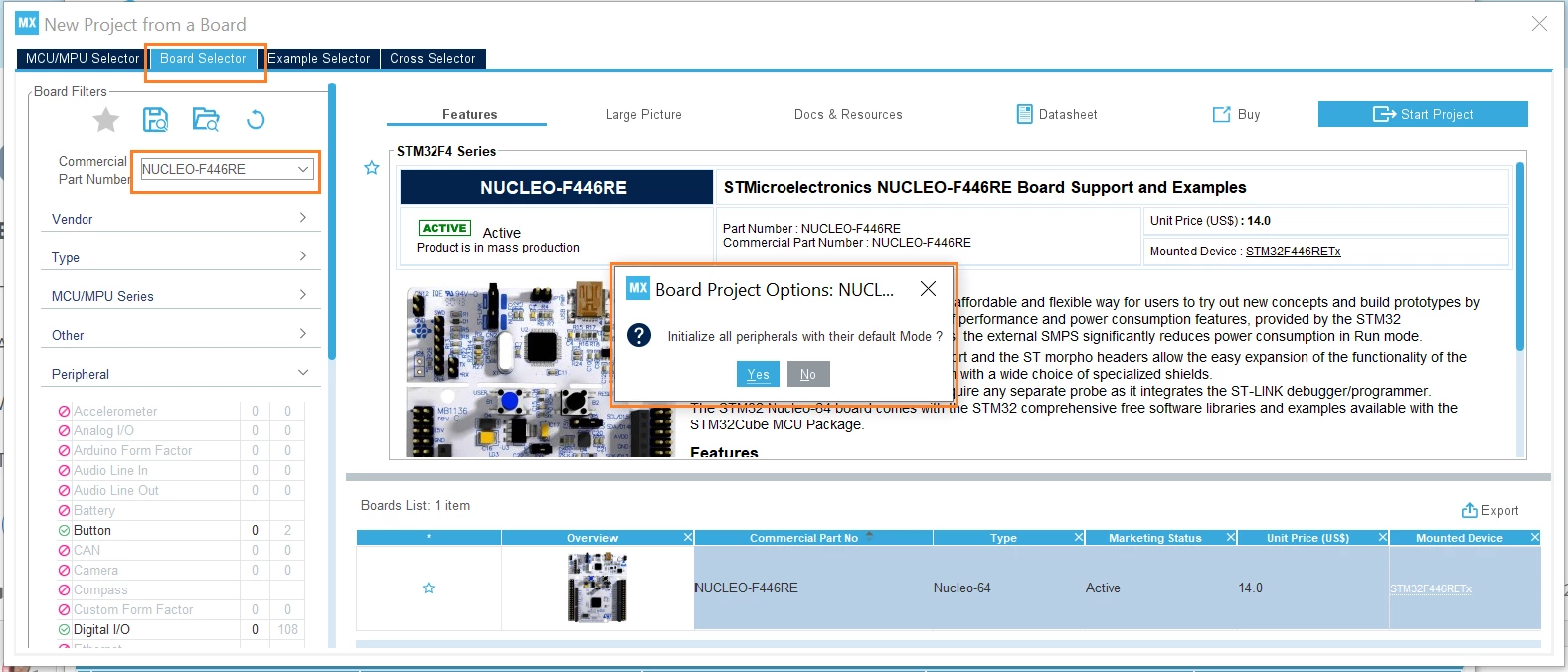Click the question mark icon in the dialog
The height and width of the screenshot is (672, 1568).
[640, 335]
